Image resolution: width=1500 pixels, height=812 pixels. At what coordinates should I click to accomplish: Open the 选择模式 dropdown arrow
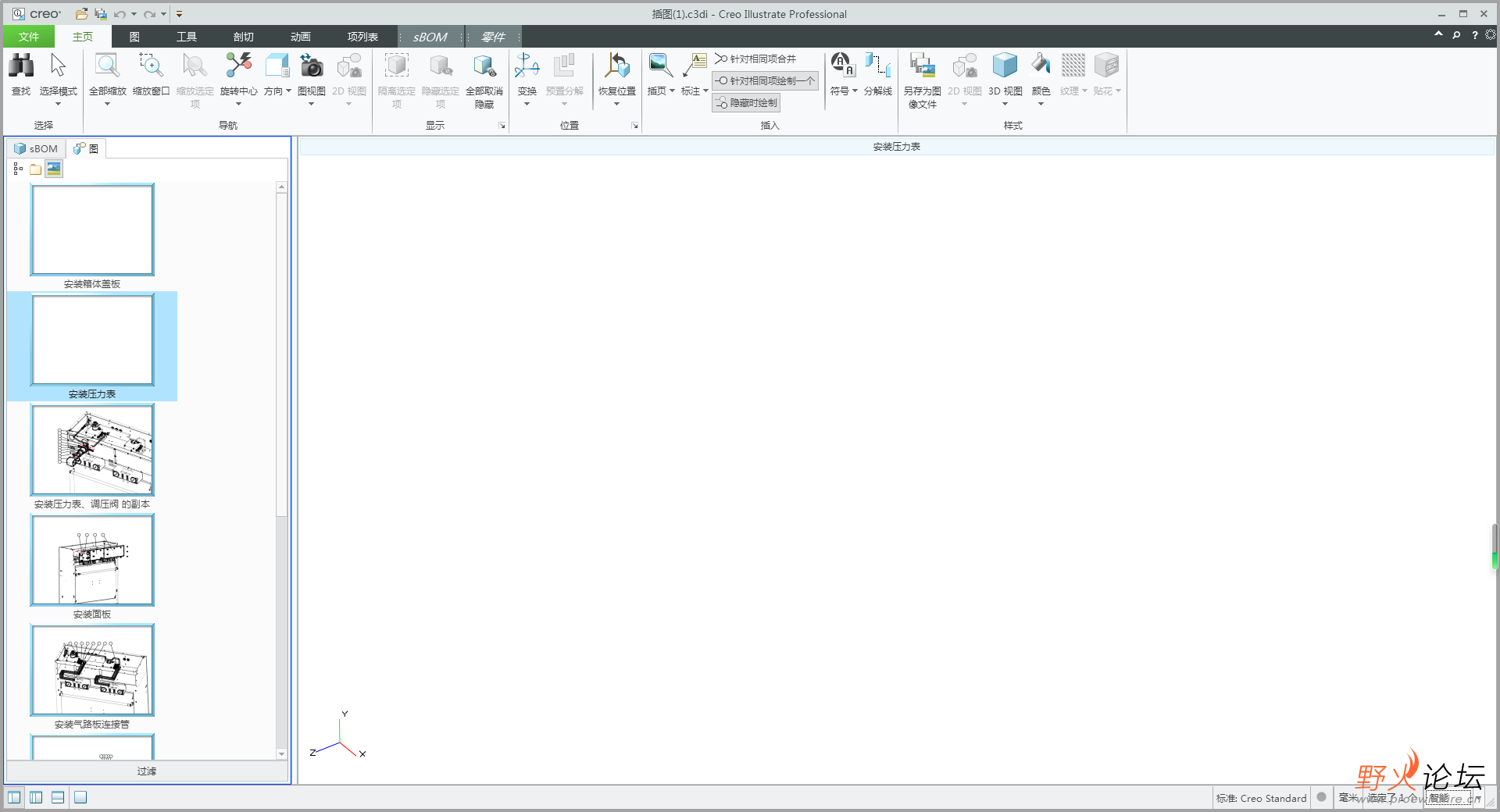(58, 104)
